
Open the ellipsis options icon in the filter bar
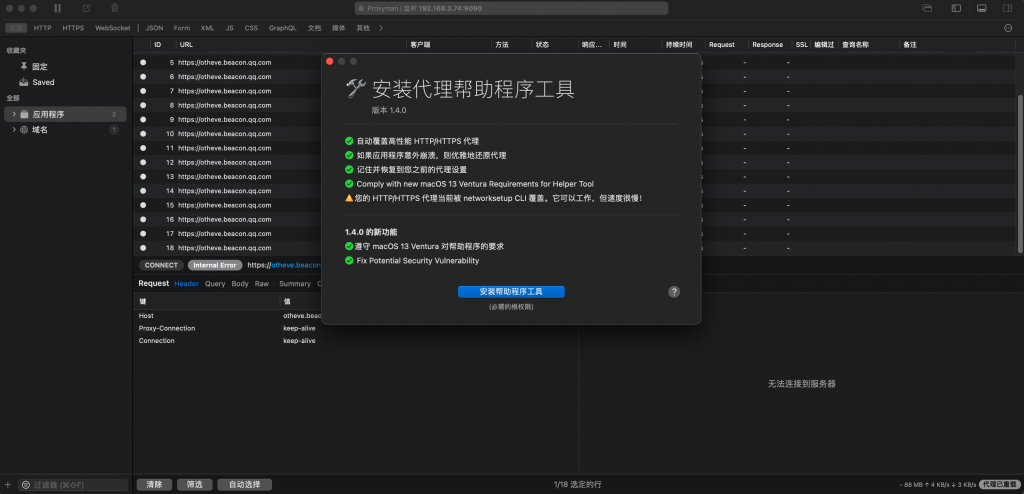(1008, 28)
